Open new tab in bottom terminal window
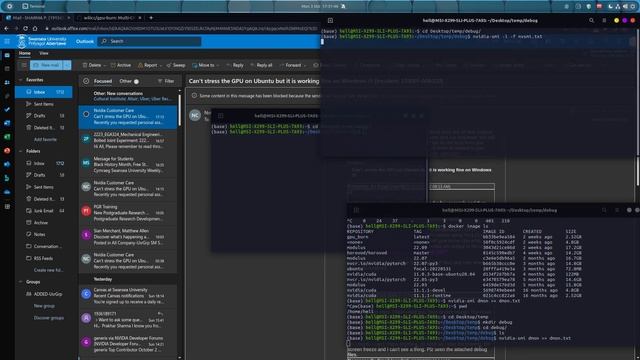Screen dimensions: 640x360 point(356,210)
